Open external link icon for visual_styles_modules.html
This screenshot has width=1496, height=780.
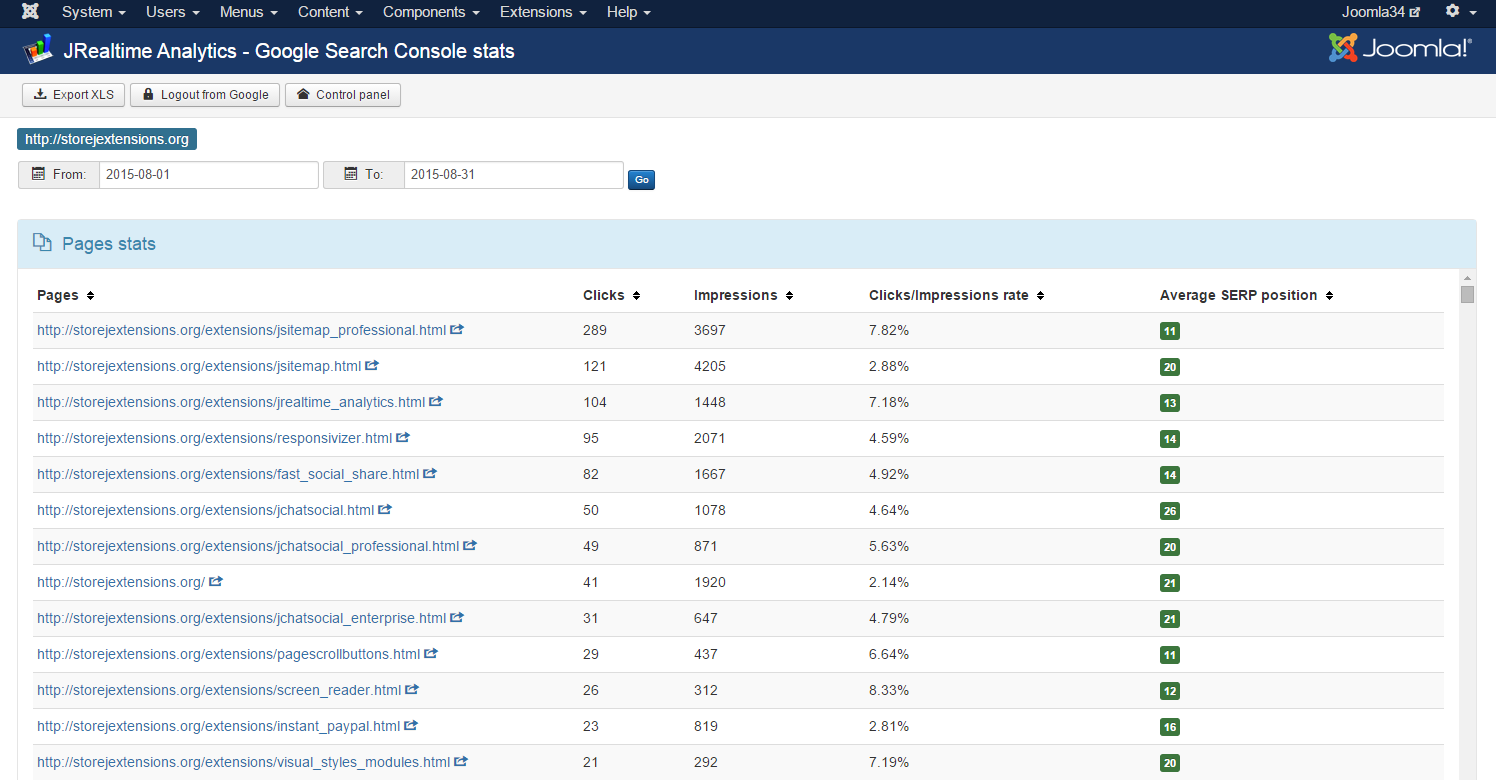[x=461, y=761]
